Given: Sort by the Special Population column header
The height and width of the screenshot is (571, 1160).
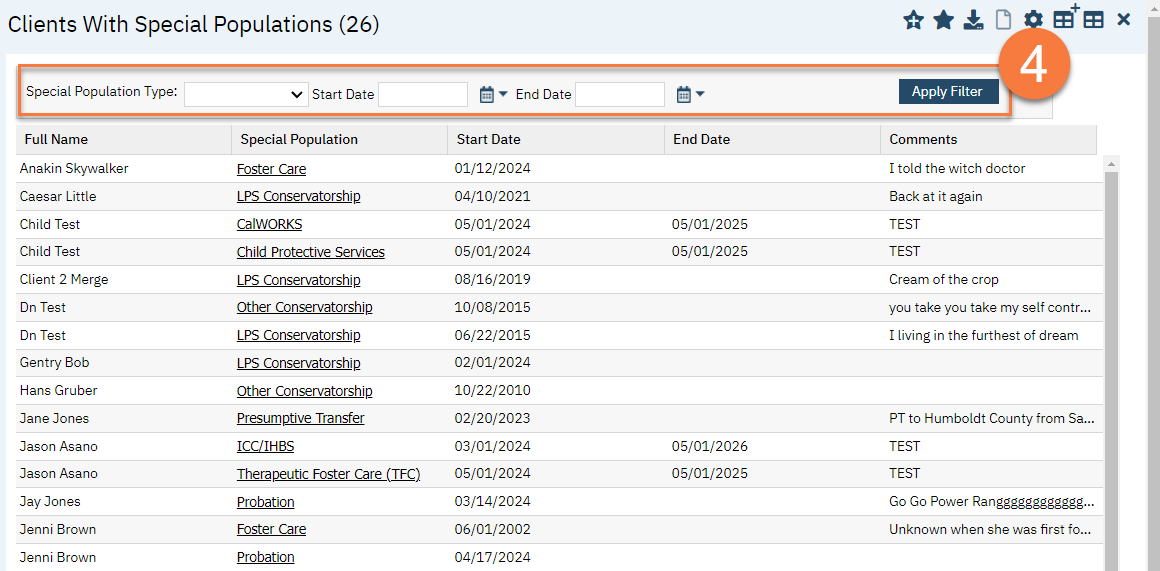Looking at the screenshot, I should coord(299,140).
